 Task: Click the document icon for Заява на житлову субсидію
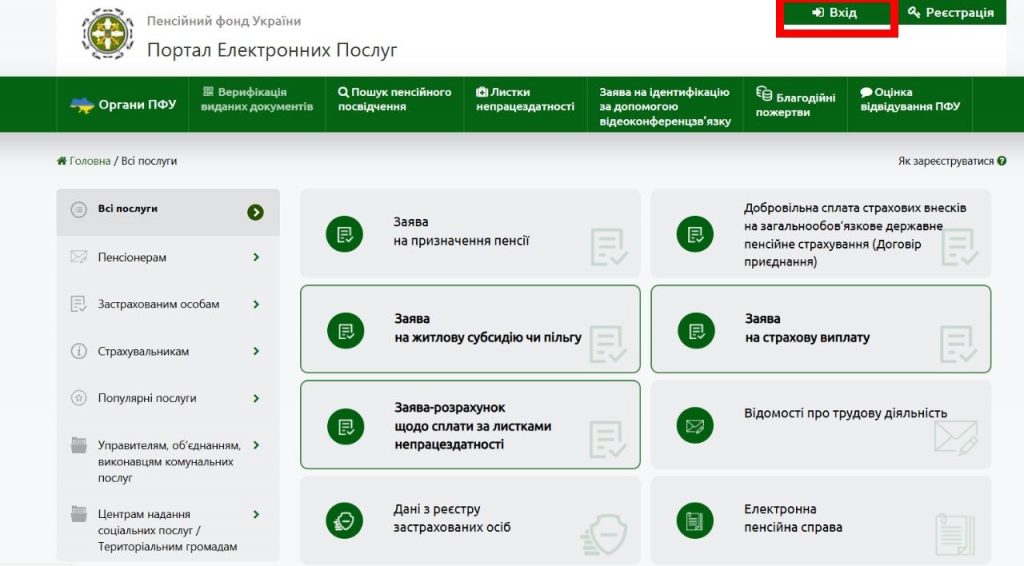pos(345,329)
